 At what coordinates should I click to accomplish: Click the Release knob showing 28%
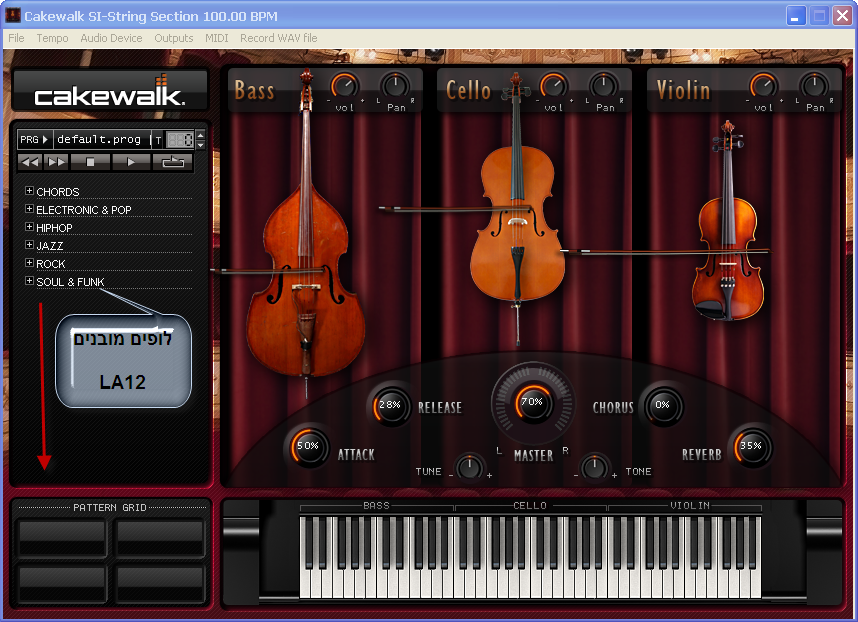tap(391, 405)
